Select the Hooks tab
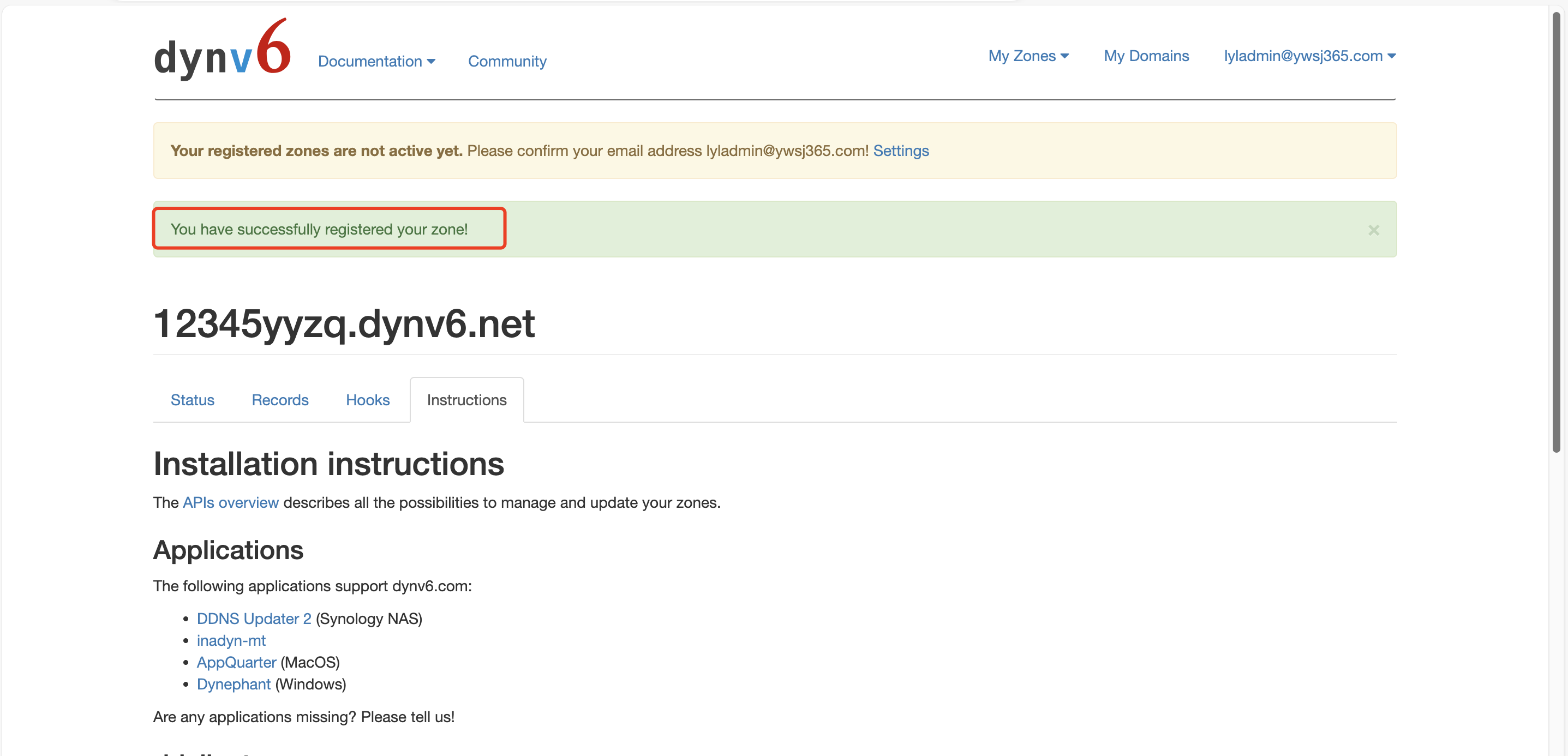The image size is (1568, 756). tap(368, 400)
